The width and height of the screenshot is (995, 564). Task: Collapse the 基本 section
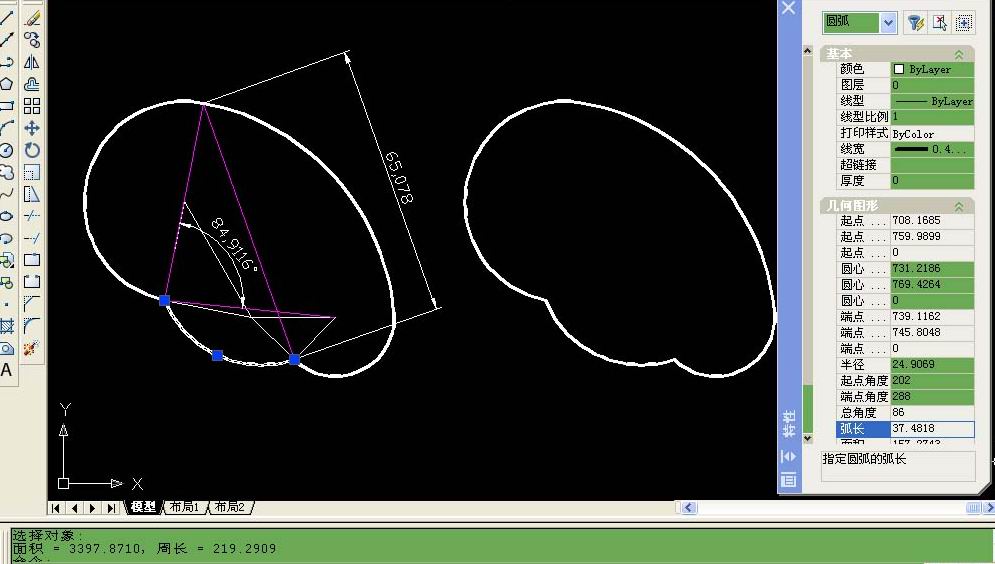959,55
